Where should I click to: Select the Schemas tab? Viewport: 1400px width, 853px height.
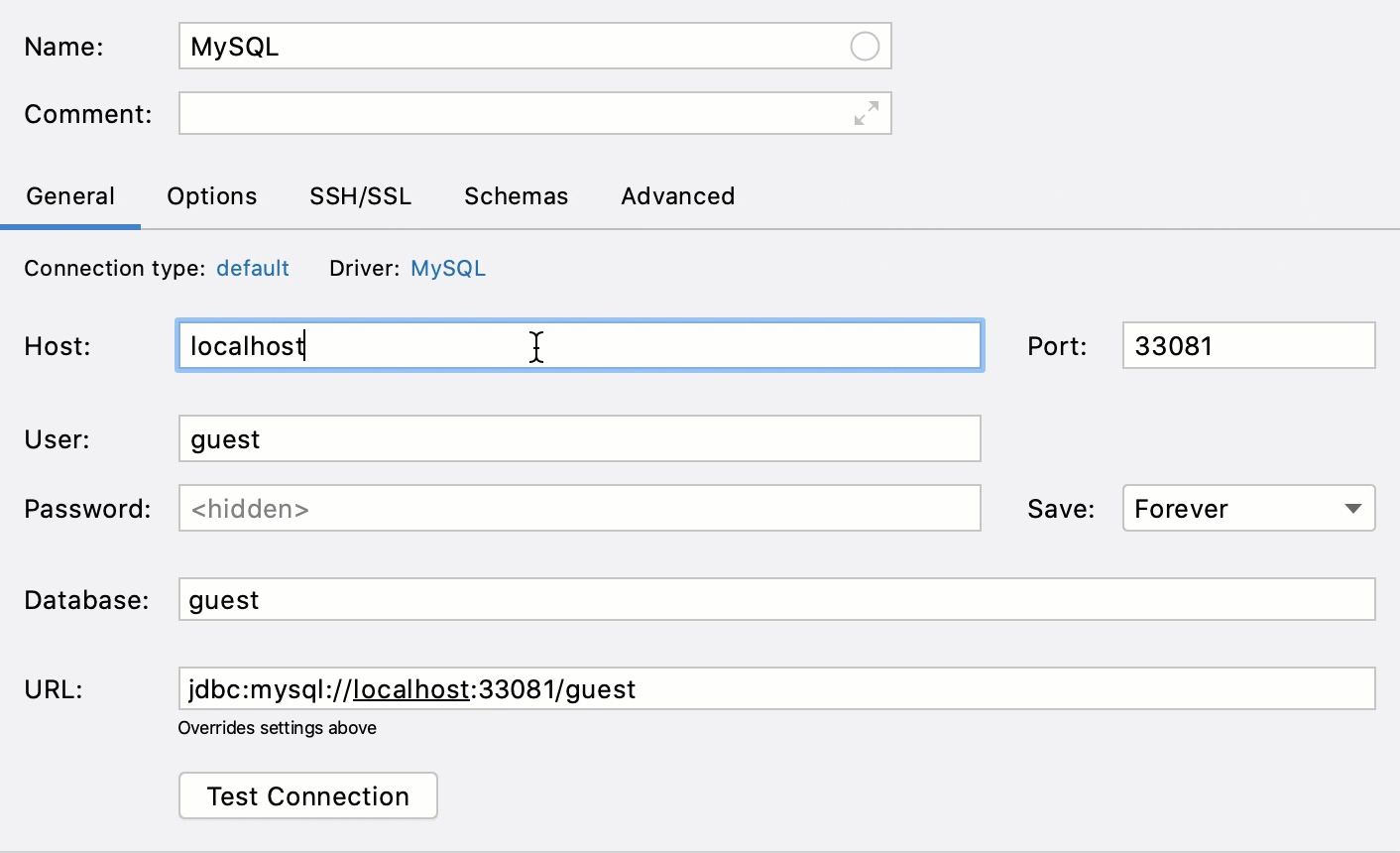coord(516,196)
